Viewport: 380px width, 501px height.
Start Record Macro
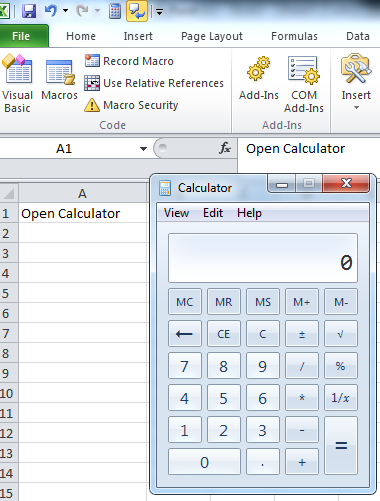[129, 61]
